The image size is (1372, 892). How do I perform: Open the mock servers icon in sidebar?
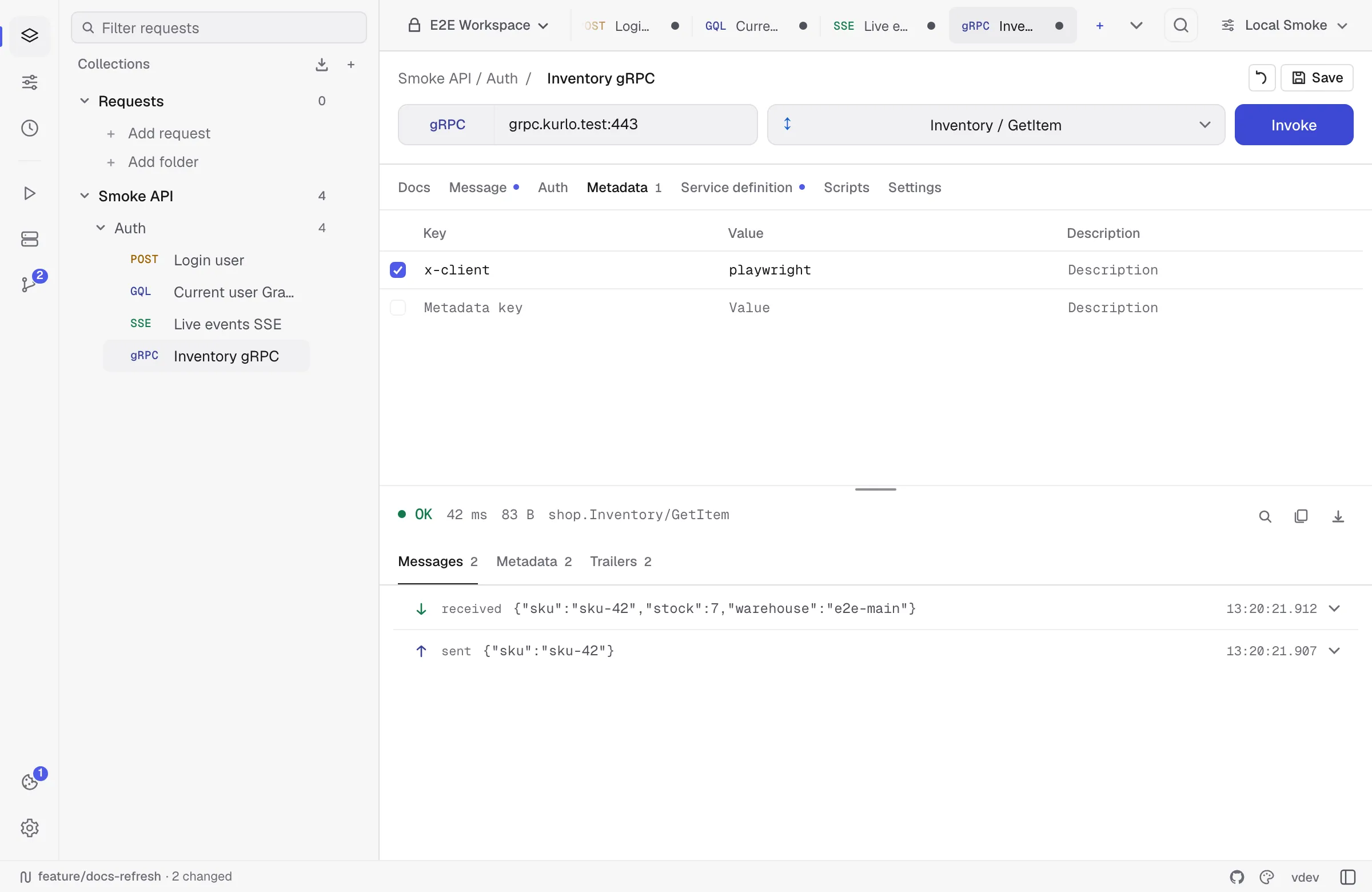pyautogui.click(x=29, y=238)
